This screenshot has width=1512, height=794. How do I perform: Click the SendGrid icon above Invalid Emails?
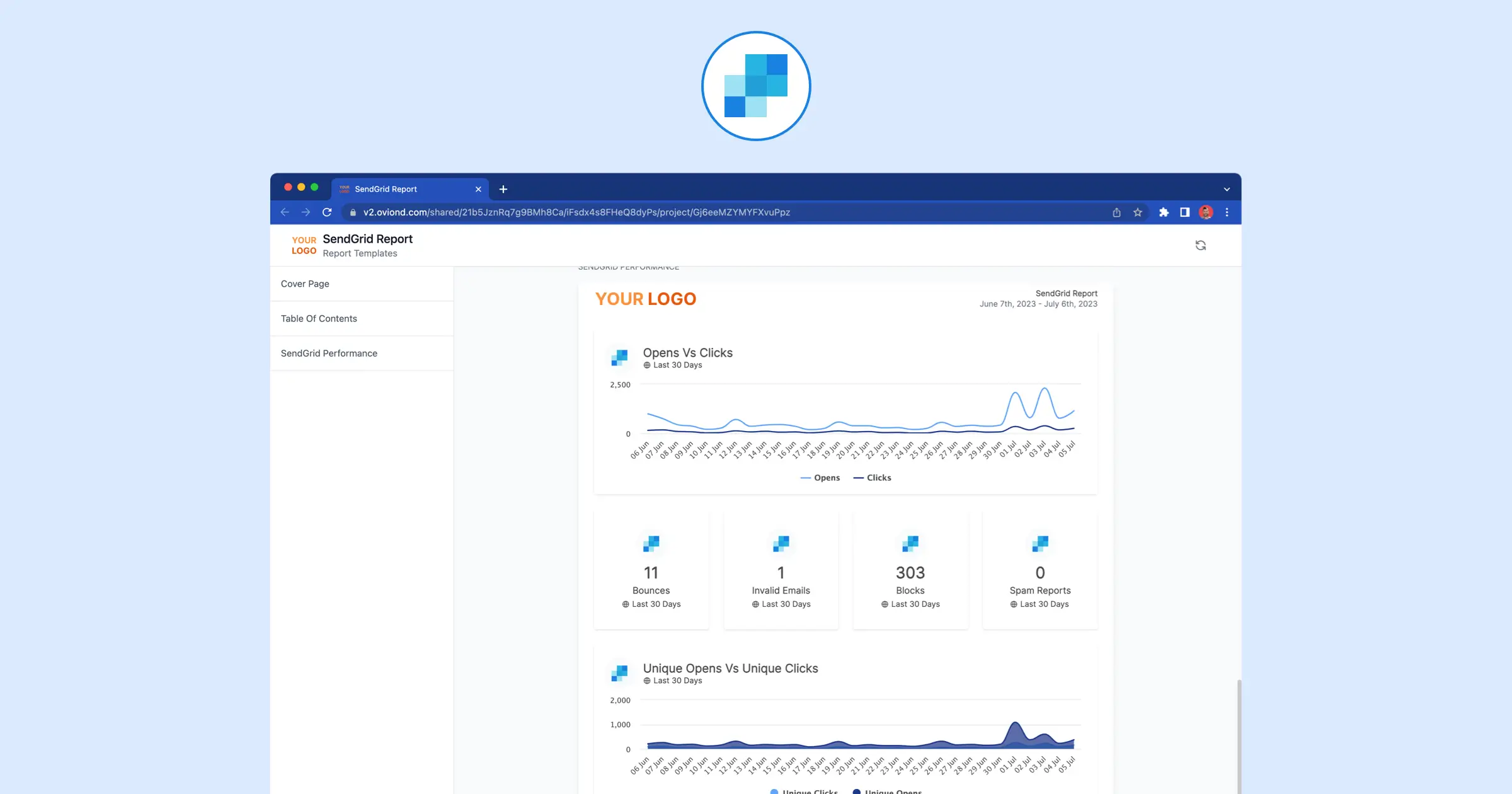coord(781,544)
